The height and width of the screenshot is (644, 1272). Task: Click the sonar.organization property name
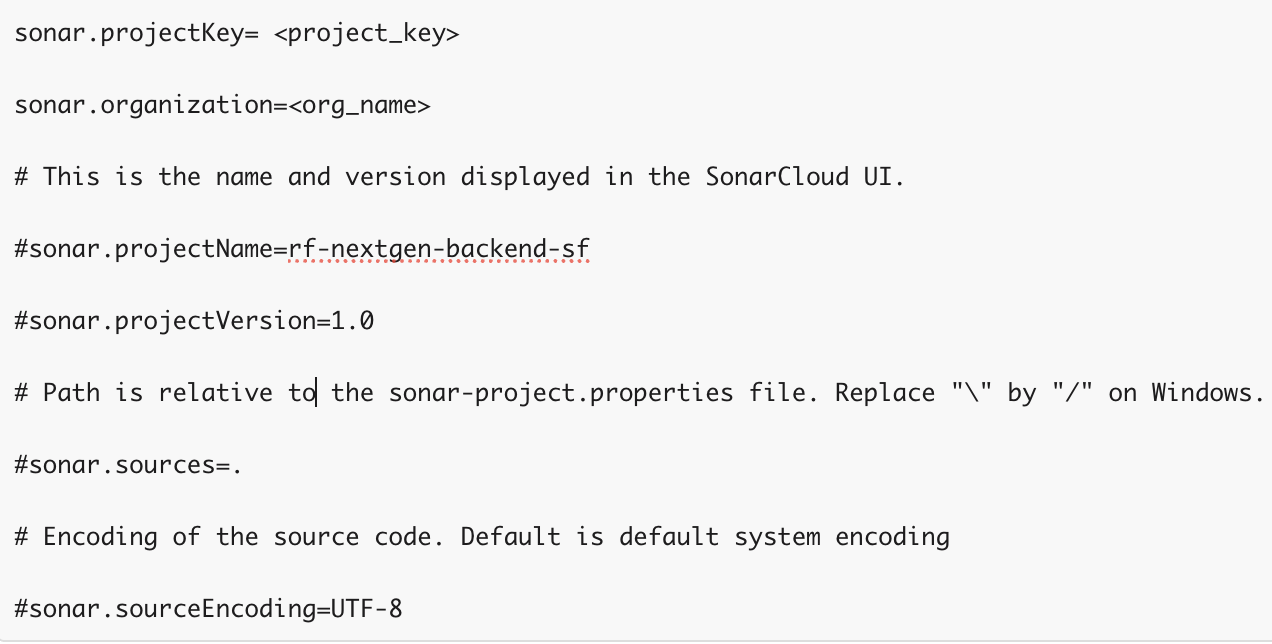point(142,105)
